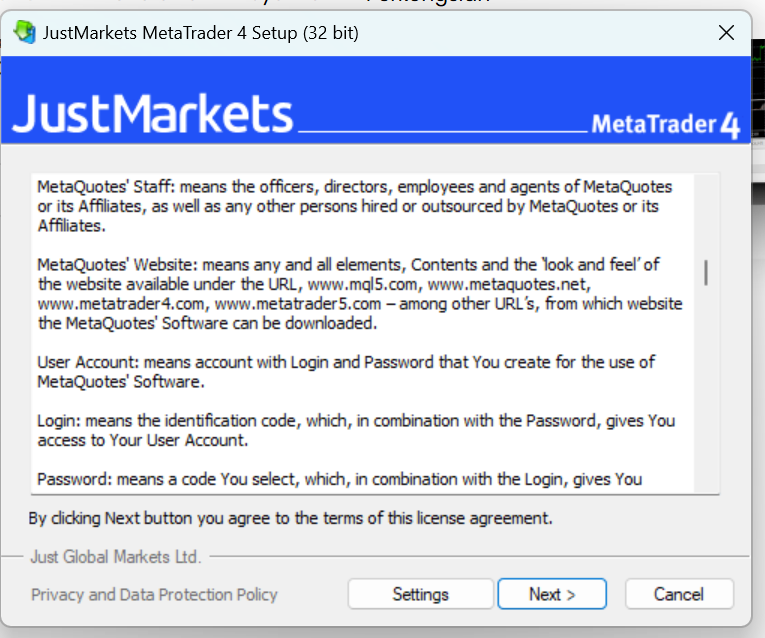Click the JustMarkets logo in blue banner
The height and width of the screenshot is (638, 765).
click(x=152, y=114)
